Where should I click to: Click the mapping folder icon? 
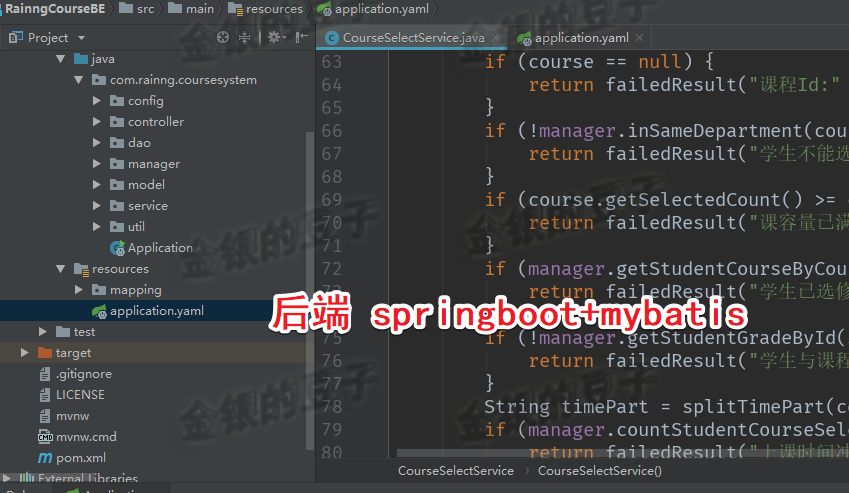pos(99,290)
